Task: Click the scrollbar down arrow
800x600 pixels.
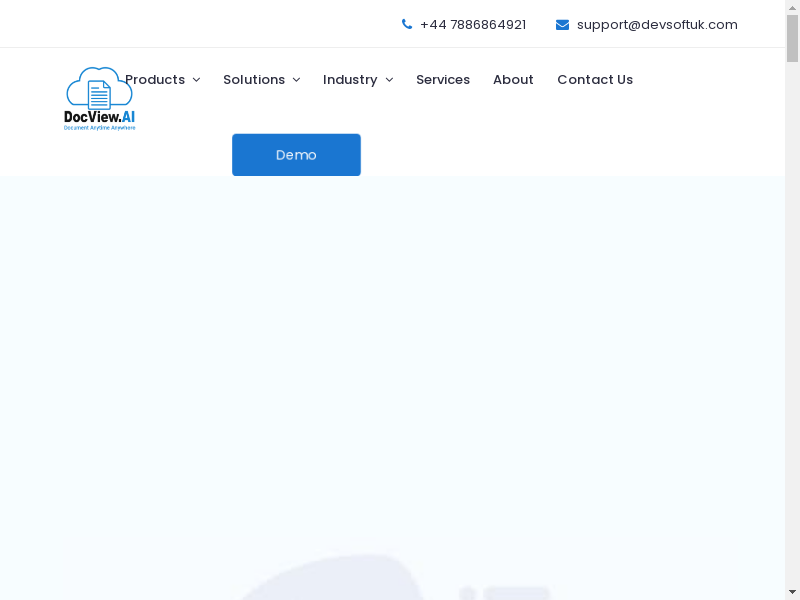Action: tap(792, 592)
